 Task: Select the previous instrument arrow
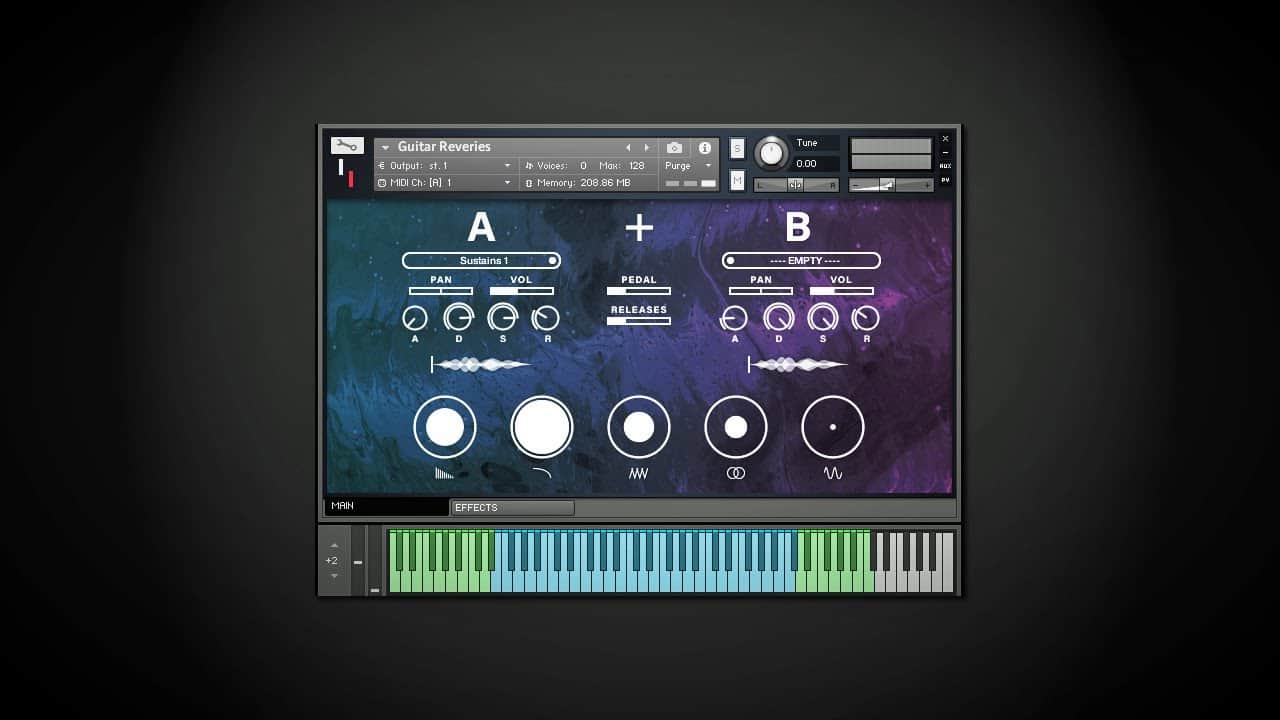[628, 148]
